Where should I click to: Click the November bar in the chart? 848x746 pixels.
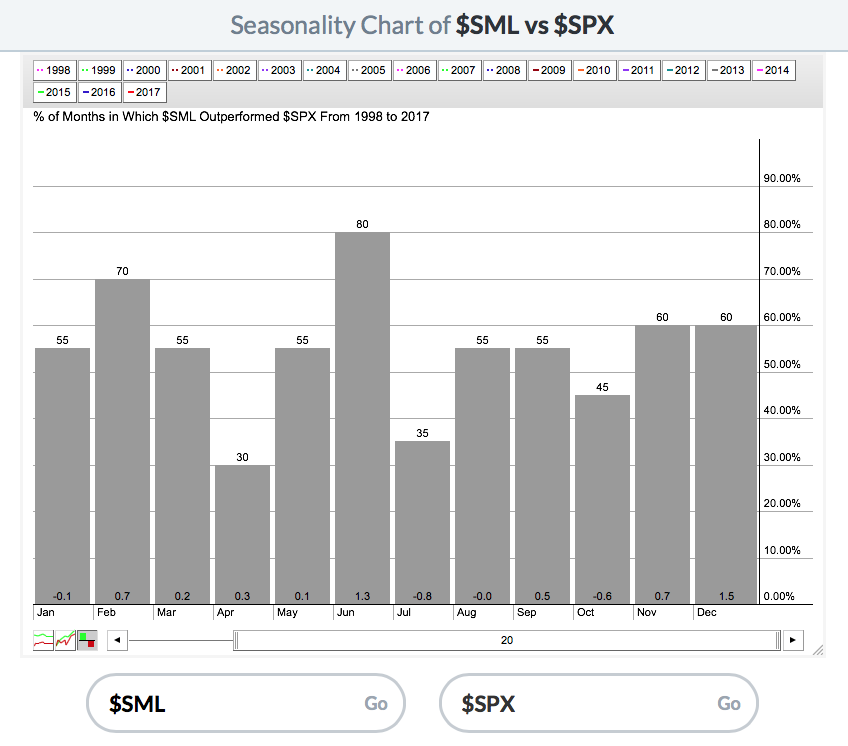(x=662, y=465)
